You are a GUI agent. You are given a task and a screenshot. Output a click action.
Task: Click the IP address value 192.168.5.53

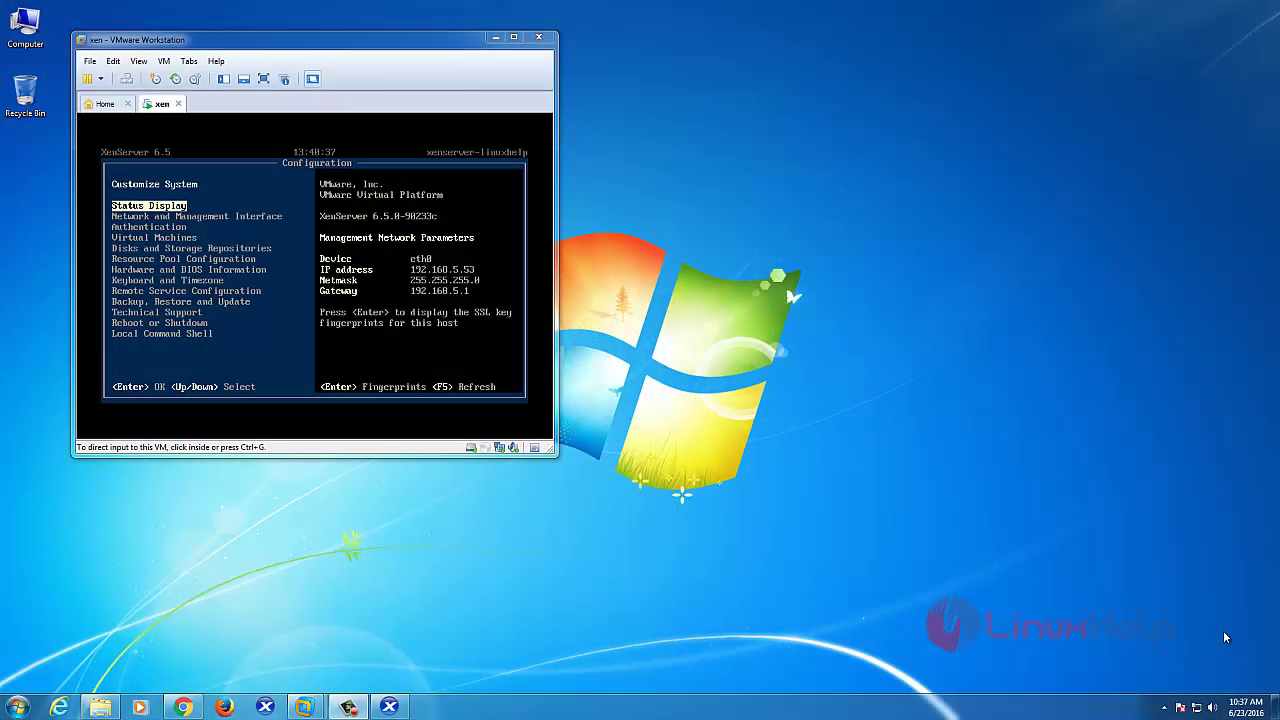(x=442, y=270)
